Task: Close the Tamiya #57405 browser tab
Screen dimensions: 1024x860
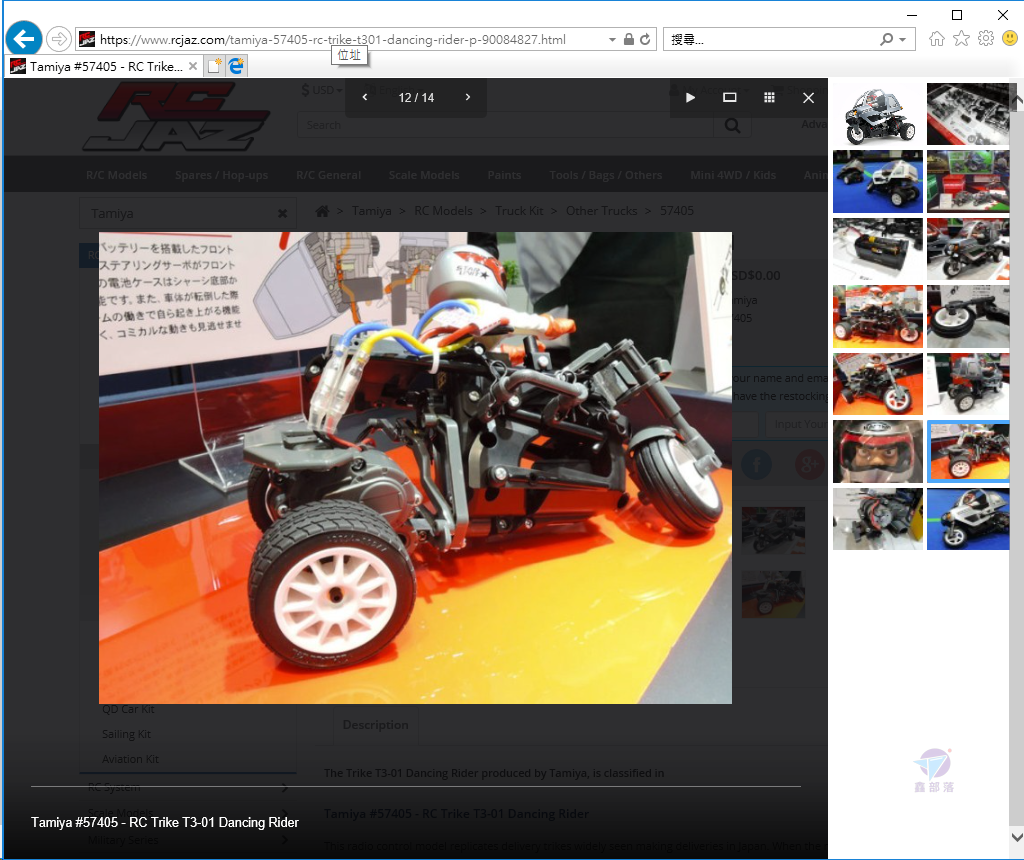Action: (x=193, y=66)
